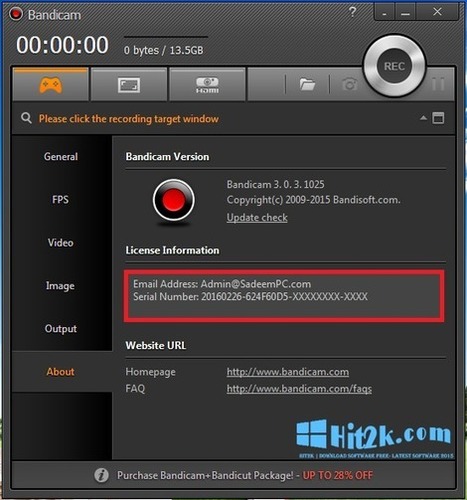Open the http://www.bandicam.com homepage link

point(288,372)
